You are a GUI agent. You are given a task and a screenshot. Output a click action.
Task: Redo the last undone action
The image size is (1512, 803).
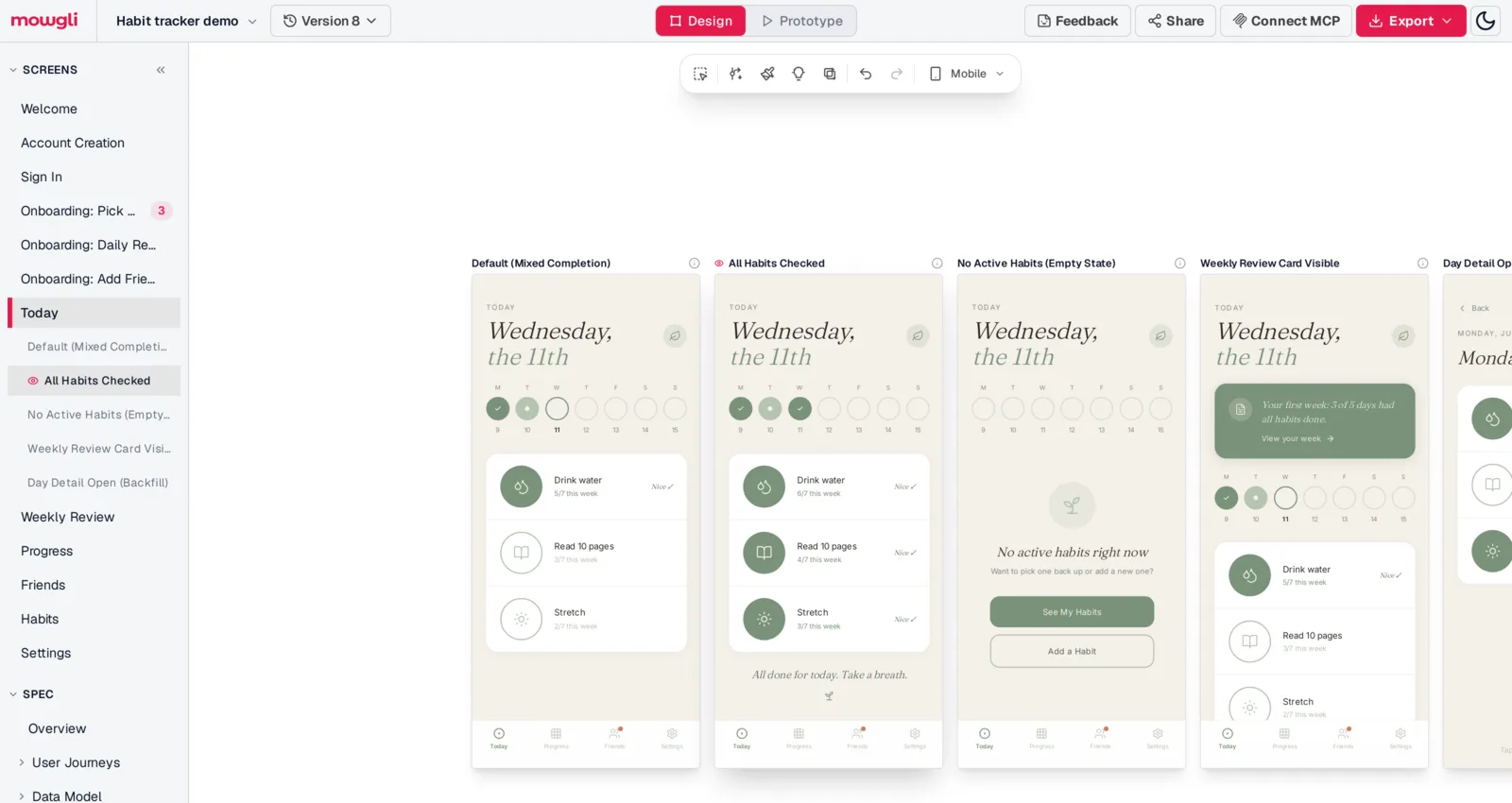click(897, 74)
